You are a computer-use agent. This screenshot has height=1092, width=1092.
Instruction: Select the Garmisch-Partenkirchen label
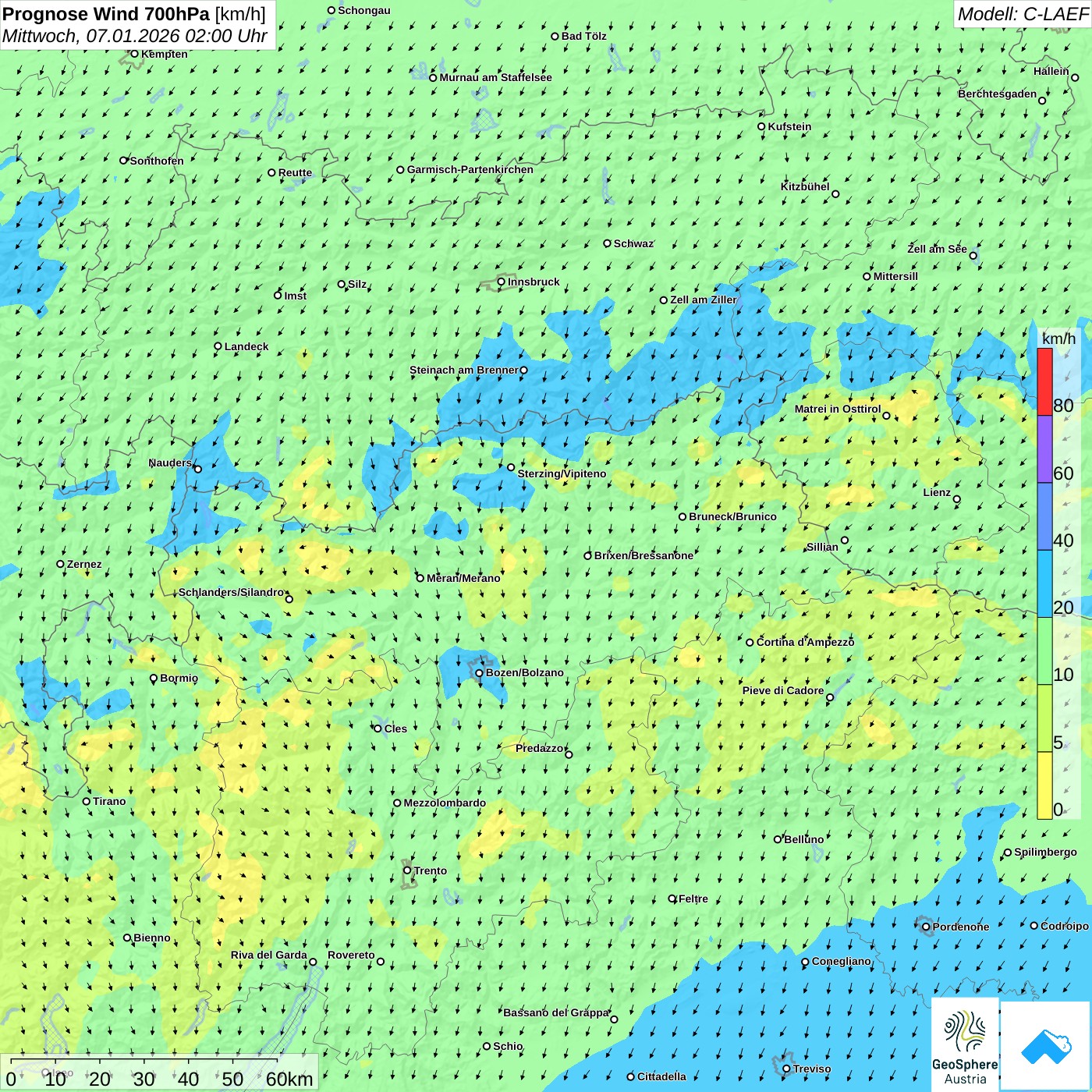pos(470,169)
